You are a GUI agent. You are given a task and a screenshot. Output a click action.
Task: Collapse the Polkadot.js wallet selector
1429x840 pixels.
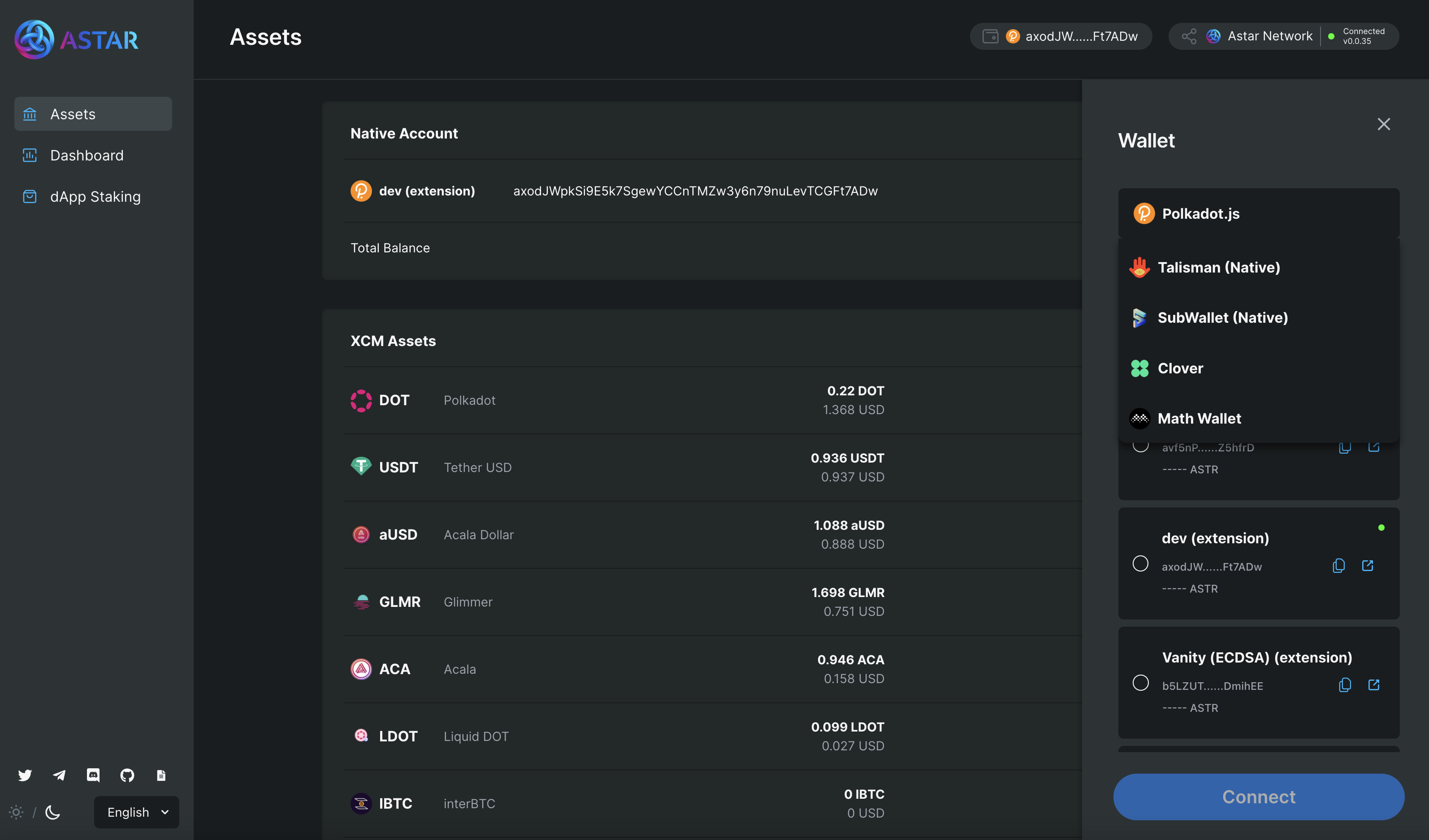[1258, 214]
